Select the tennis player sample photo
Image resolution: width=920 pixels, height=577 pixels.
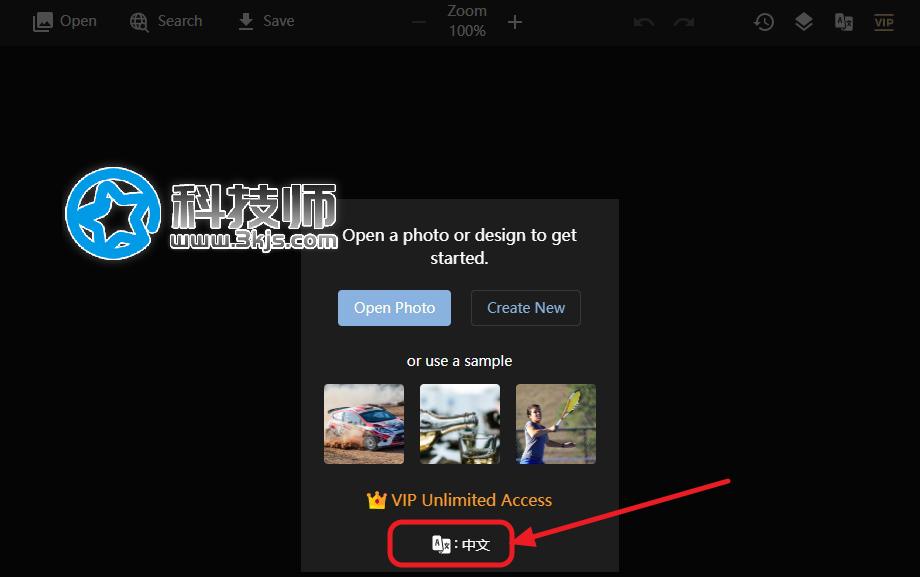pos(556,424)
